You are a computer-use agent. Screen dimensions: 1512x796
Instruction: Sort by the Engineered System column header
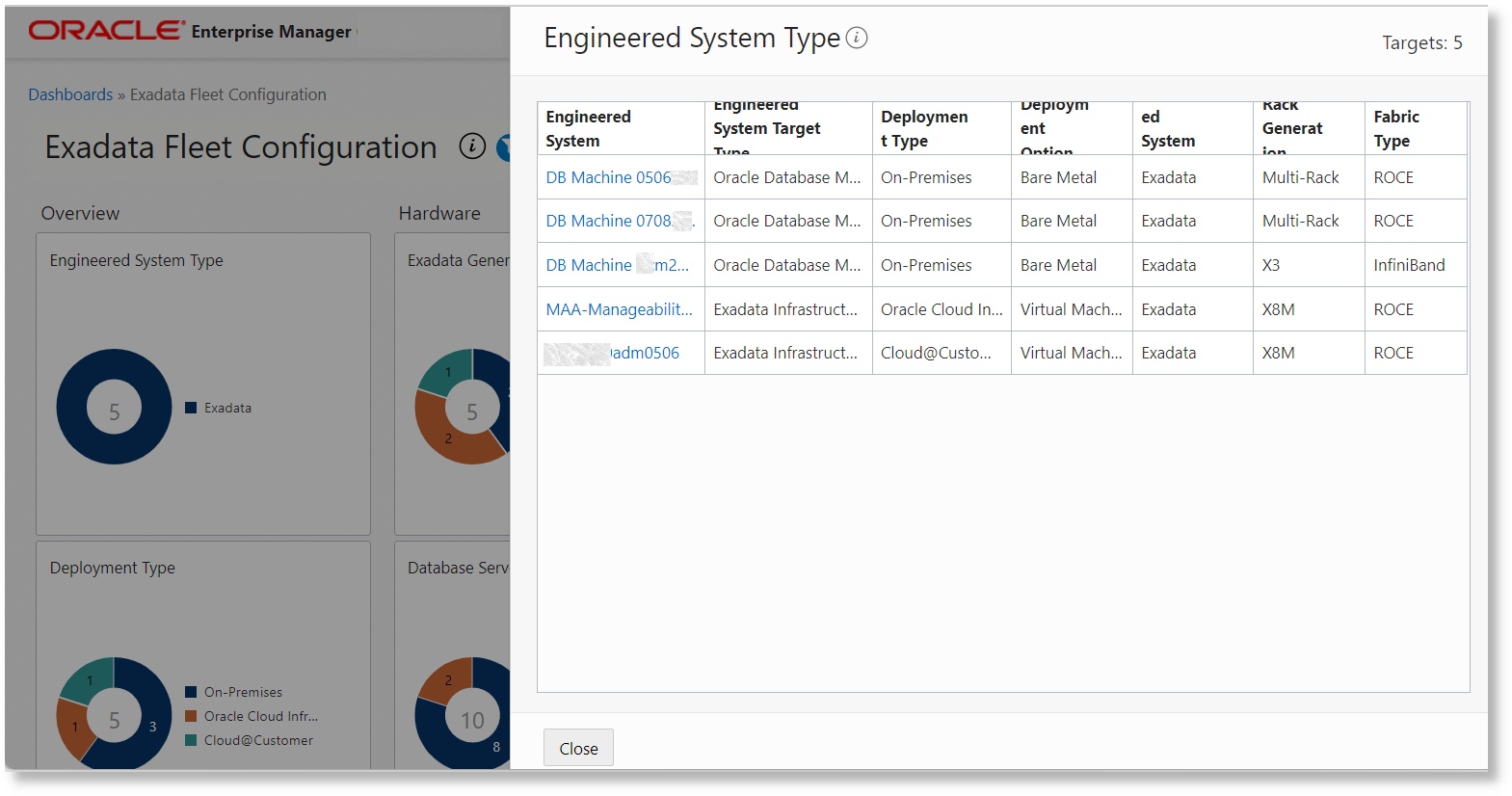tap(621, 128)
